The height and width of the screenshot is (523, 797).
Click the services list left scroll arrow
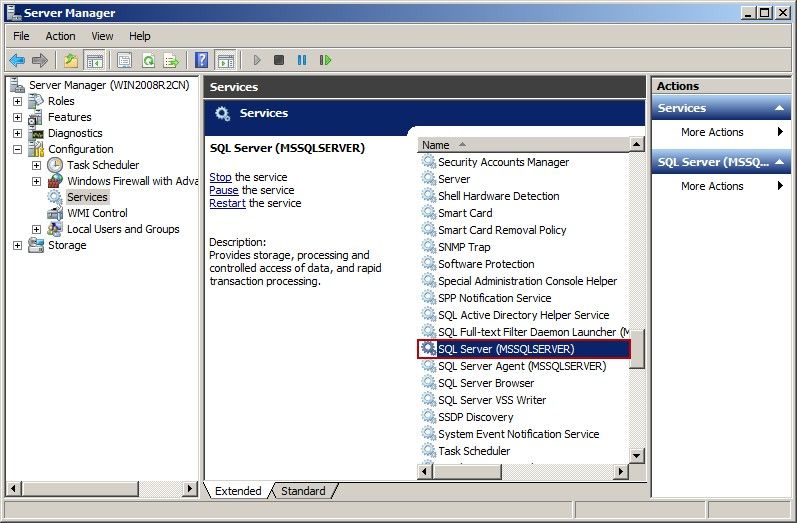click(425, 472)
